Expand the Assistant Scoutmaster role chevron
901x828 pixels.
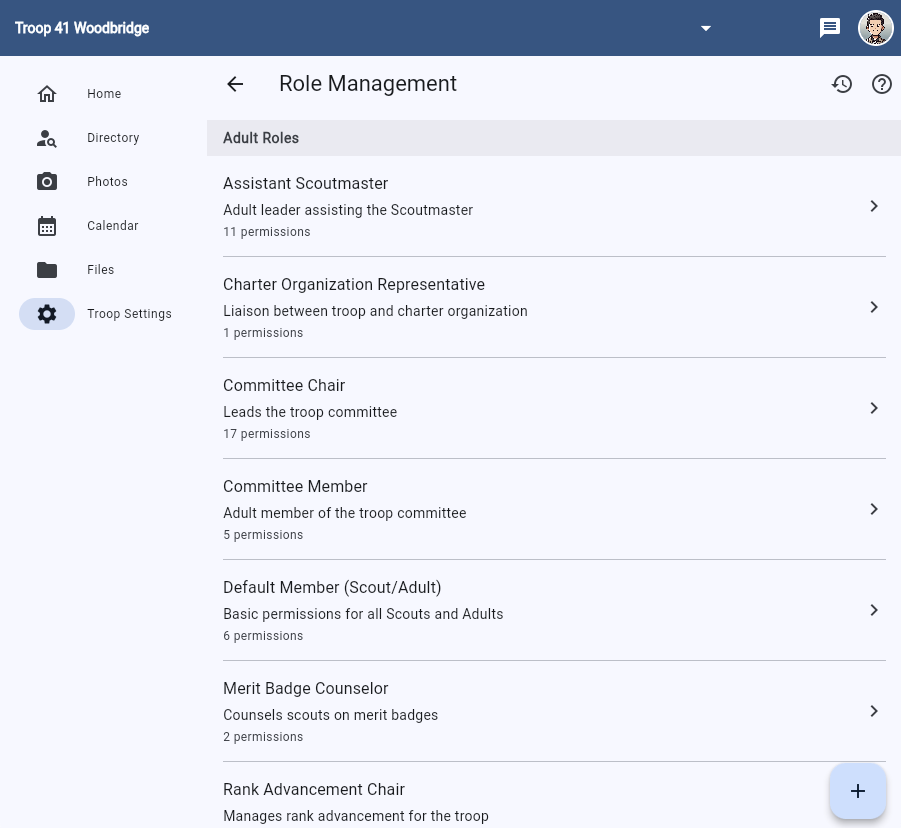(874, 206)
